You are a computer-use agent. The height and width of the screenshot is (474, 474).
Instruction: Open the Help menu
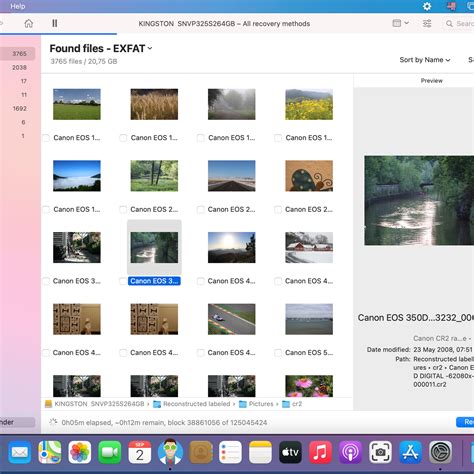tap(18, 6)
